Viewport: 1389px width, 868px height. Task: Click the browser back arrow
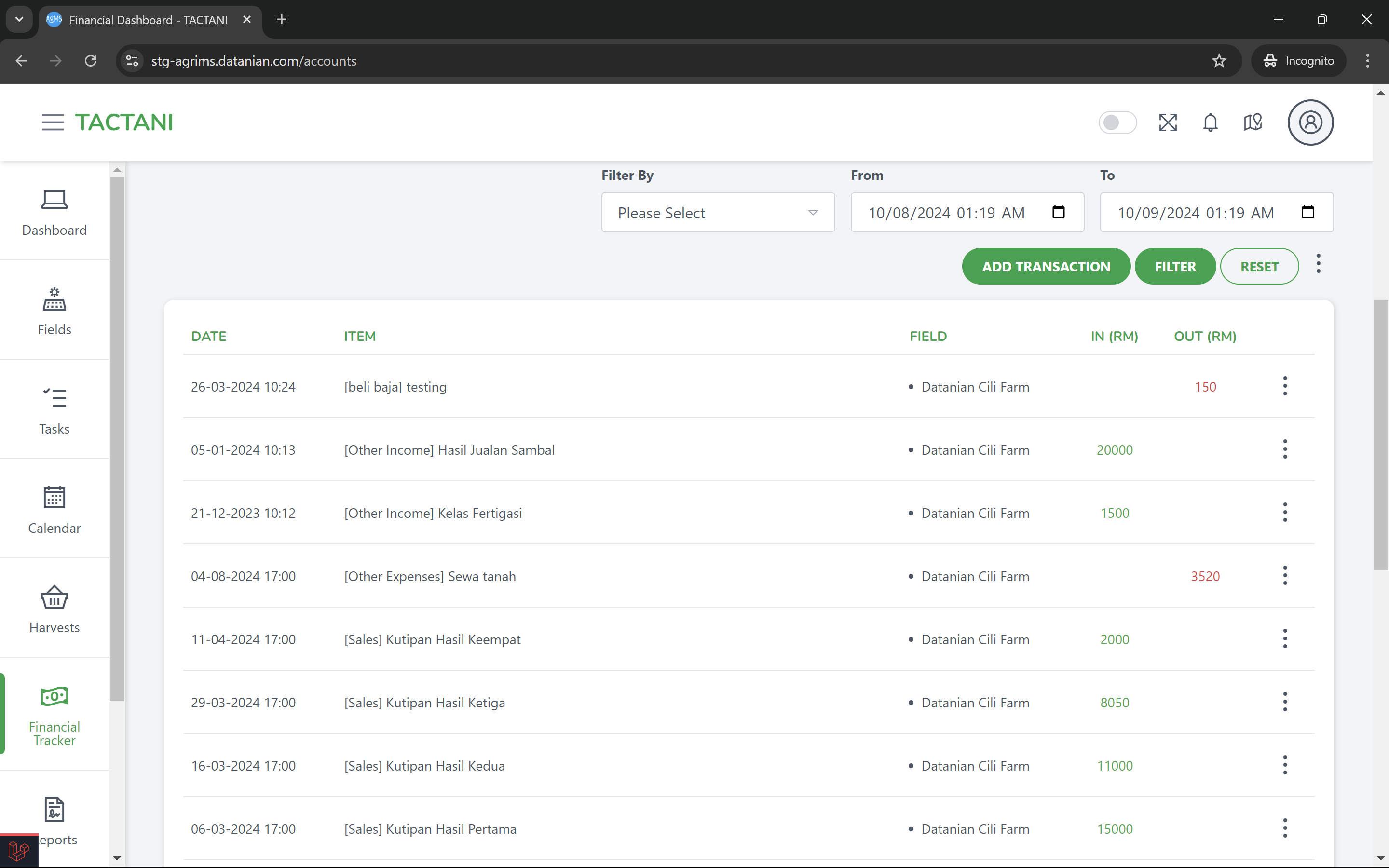(x=21, y=61)
